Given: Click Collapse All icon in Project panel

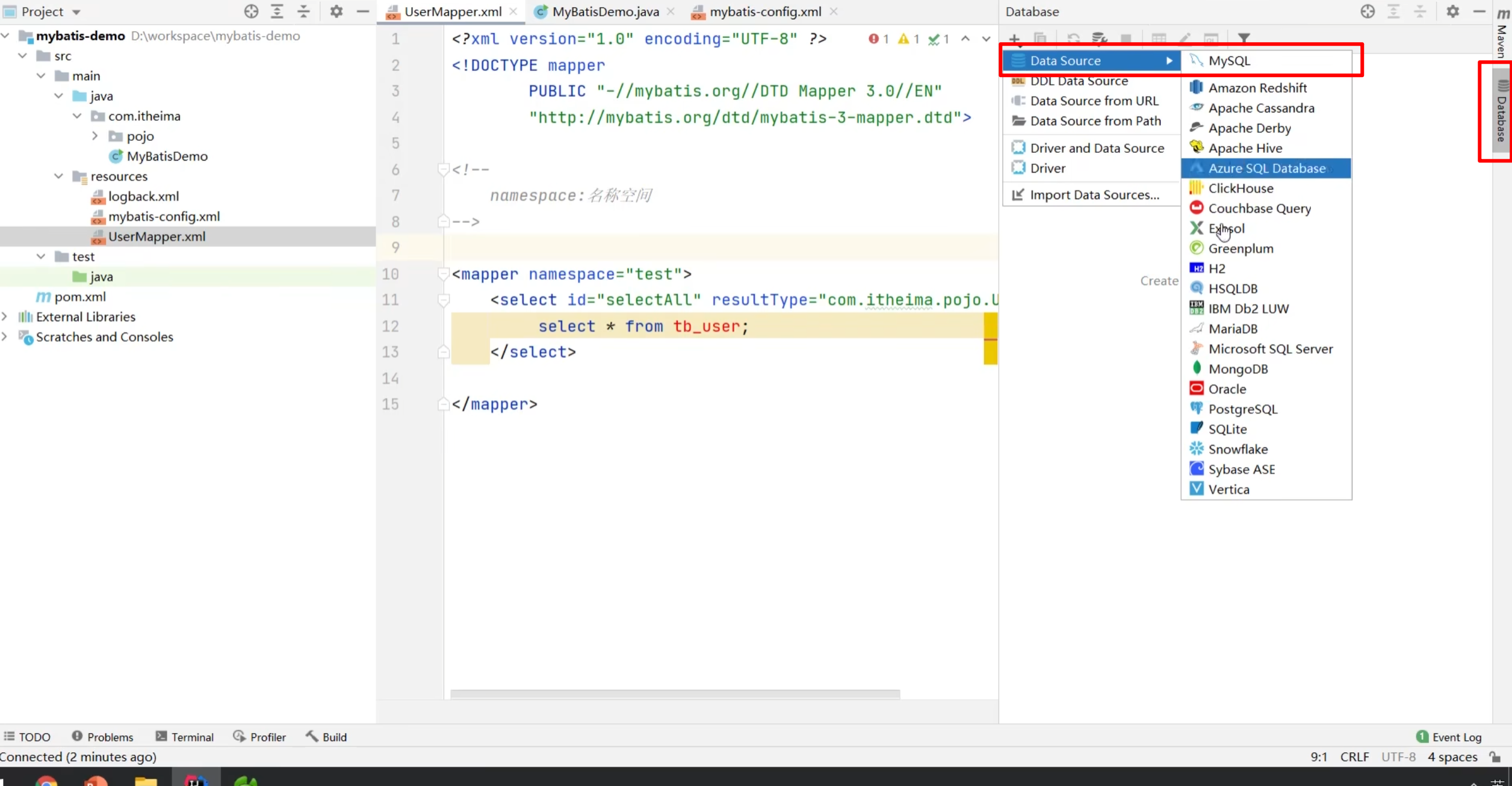Looking at the screenshot, I should coord(304,11).
